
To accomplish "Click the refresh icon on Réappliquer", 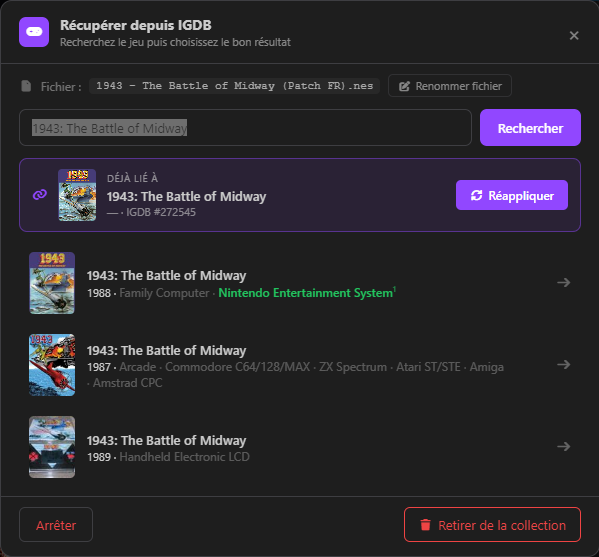I will click(476, 195).
